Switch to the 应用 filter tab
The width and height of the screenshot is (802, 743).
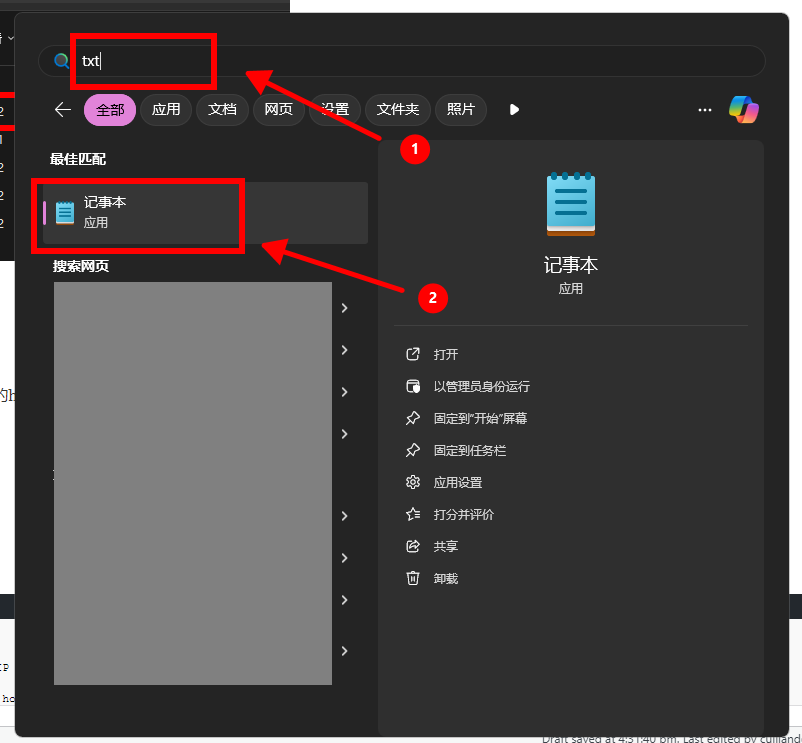pos(166,109)
